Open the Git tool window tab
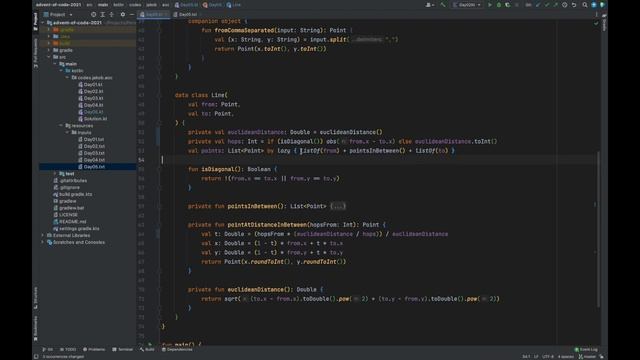 click(x=48, y=349)
